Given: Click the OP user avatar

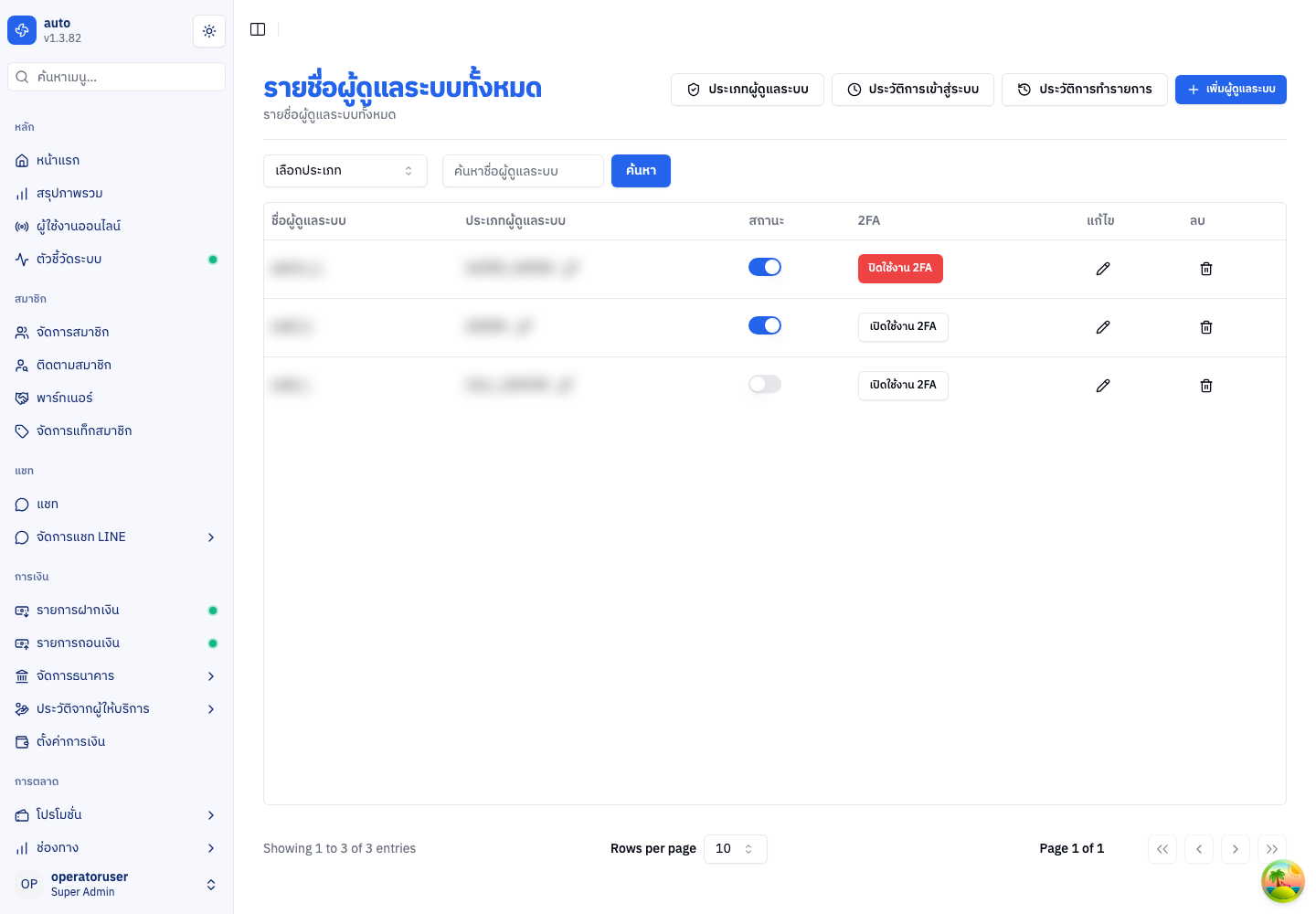Looking at the screenshot, I should tap(29, 884).
